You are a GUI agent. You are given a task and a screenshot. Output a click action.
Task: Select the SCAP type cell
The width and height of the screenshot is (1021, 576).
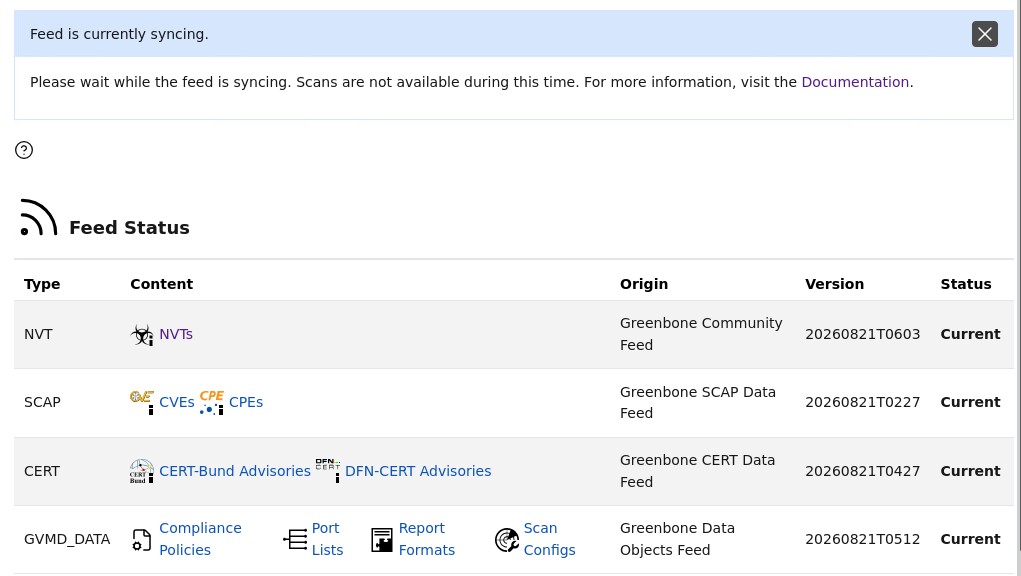pyautogui.click(x=42, y=402)
